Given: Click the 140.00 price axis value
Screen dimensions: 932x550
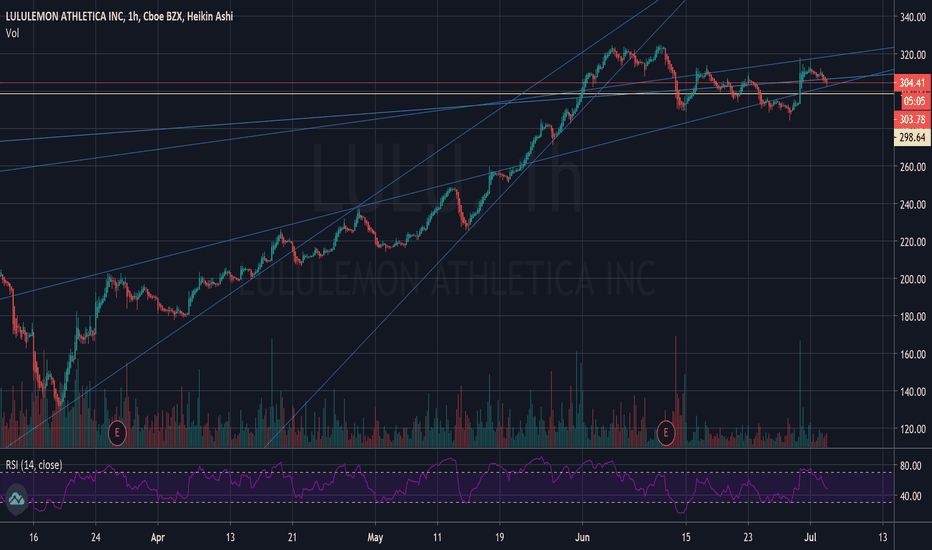Looking at the screenshot, I should (x=912, y=392).
